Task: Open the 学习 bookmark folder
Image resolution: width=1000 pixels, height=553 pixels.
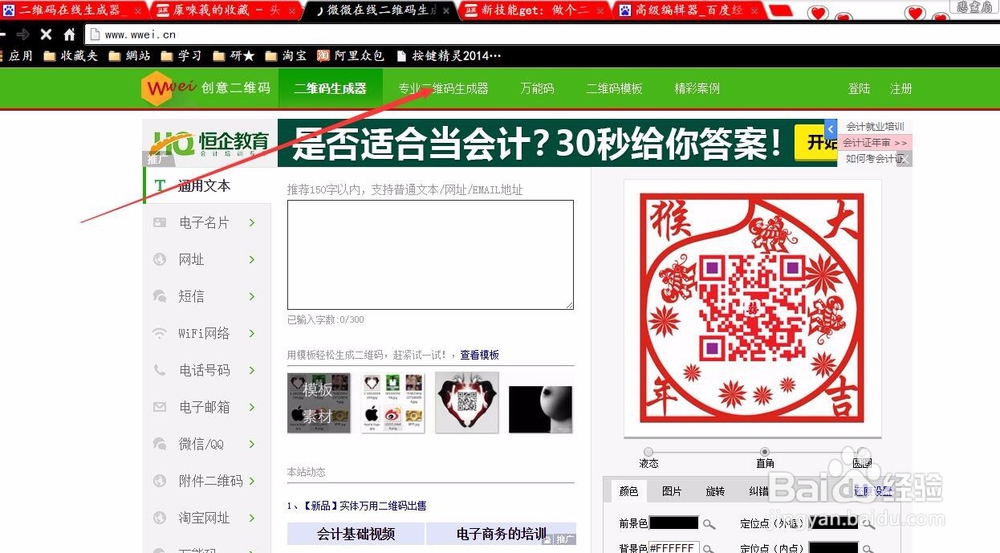Action: (181, 56)
